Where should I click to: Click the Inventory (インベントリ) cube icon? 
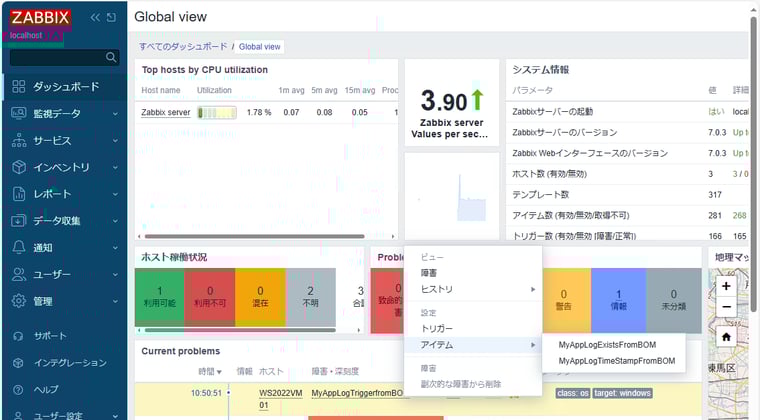tap(18, 167)
